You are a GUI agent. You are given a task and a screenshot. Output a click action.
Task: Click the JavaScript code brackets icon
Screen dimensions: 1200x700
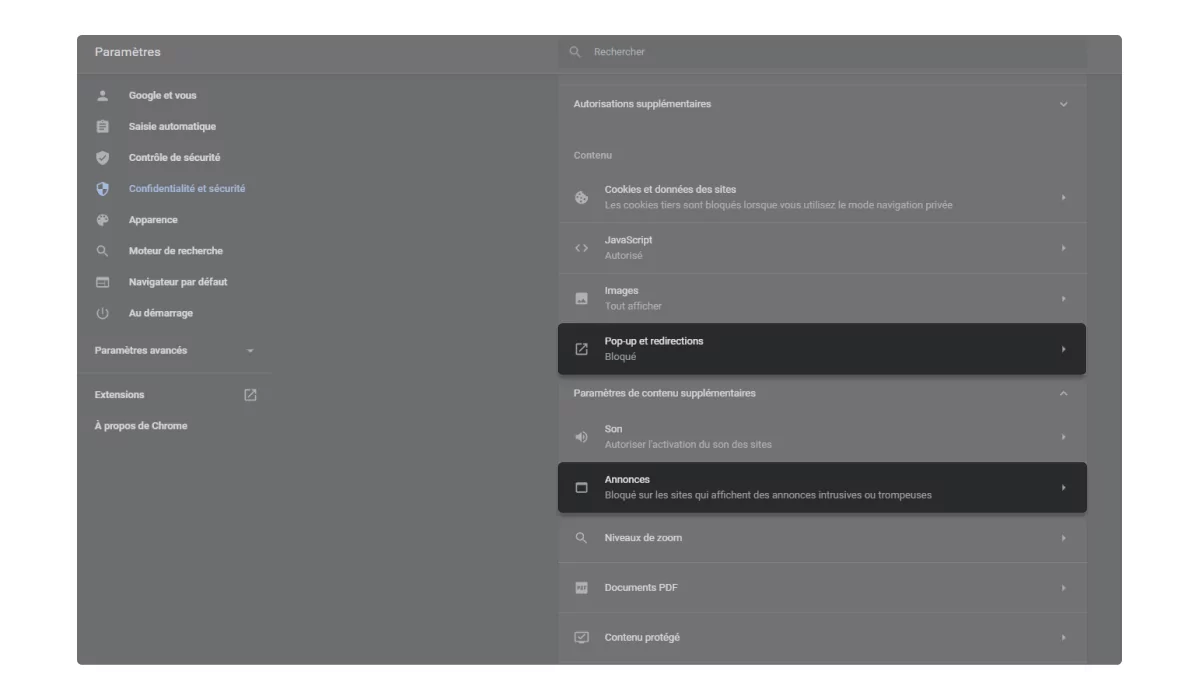581,248
